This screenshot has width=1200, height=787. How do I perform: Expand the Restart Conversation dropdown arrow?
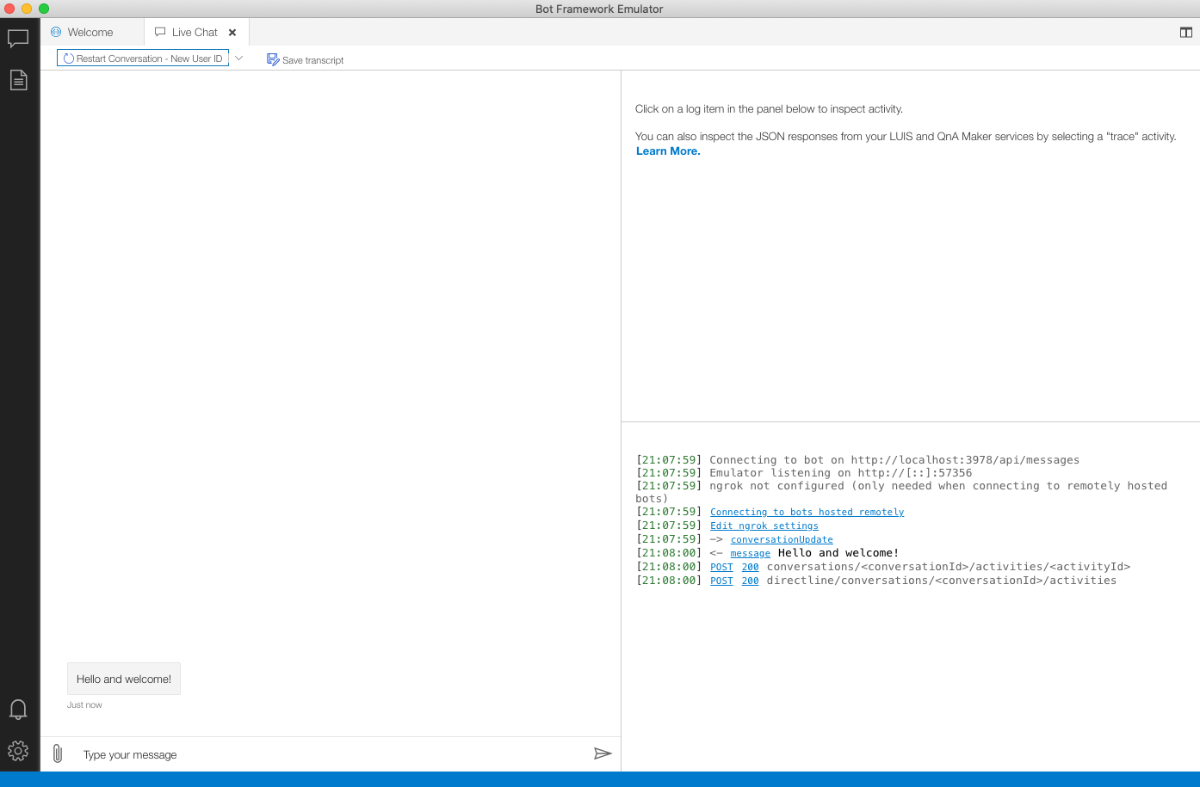[x=239, y=58]
